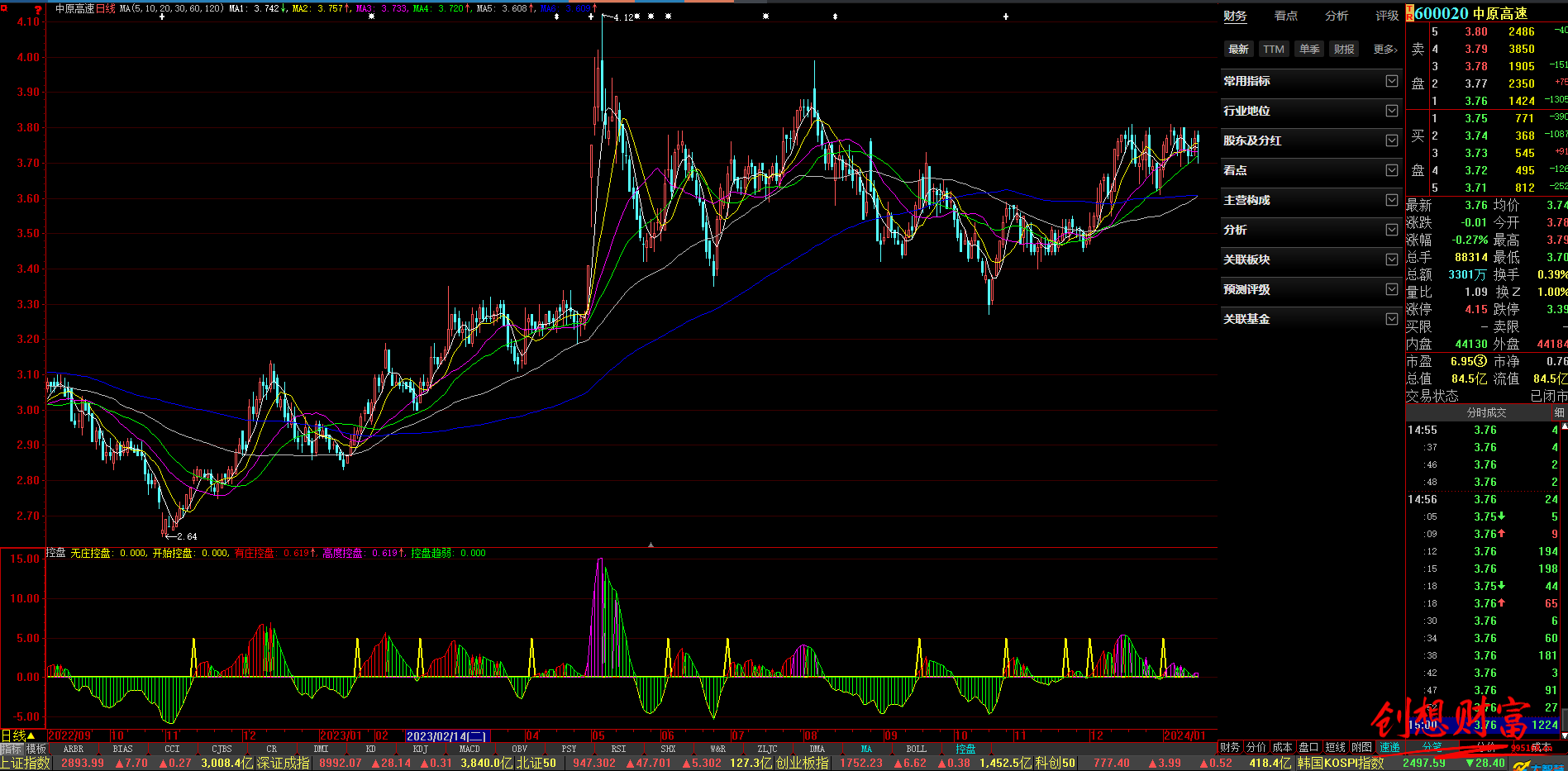Open the 速递 bottom panel tab
The image size is (1568, 771).
point(1390,747)
